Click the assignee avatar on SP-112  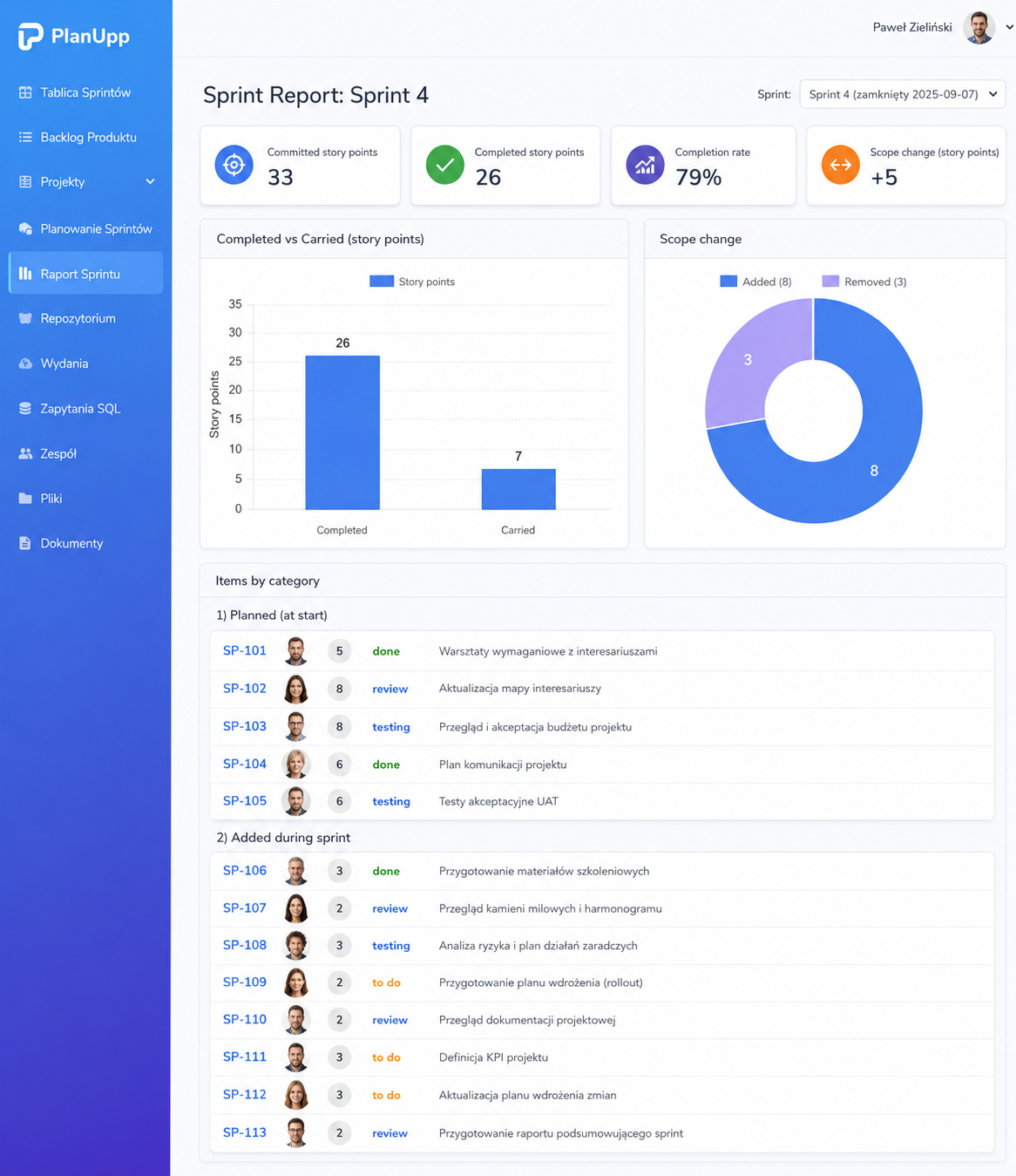point(296,1095)
